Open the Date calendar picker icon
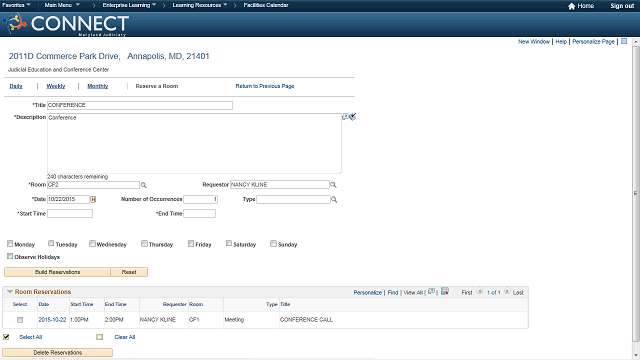The height and width of the screenshot is (360, 640). point(93,199)
